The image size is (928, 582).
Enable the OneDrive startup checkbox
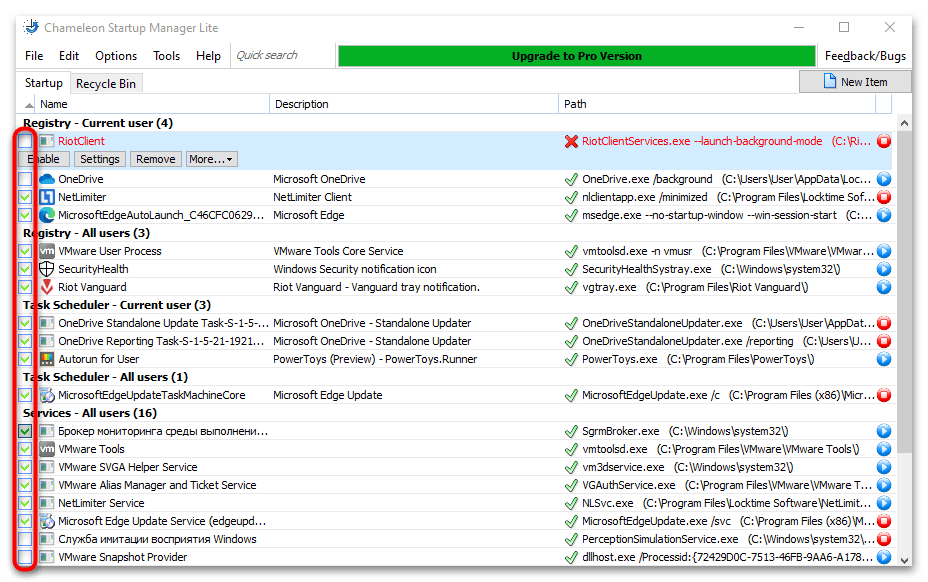(x=25, y=179)
